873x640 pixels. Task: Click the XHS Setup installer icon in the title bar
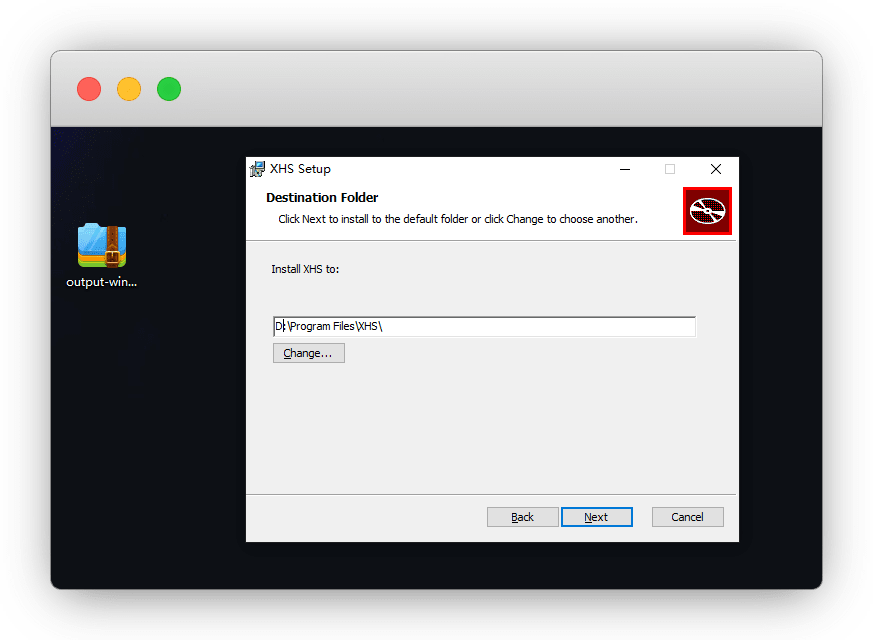click(x=258, y=169)
